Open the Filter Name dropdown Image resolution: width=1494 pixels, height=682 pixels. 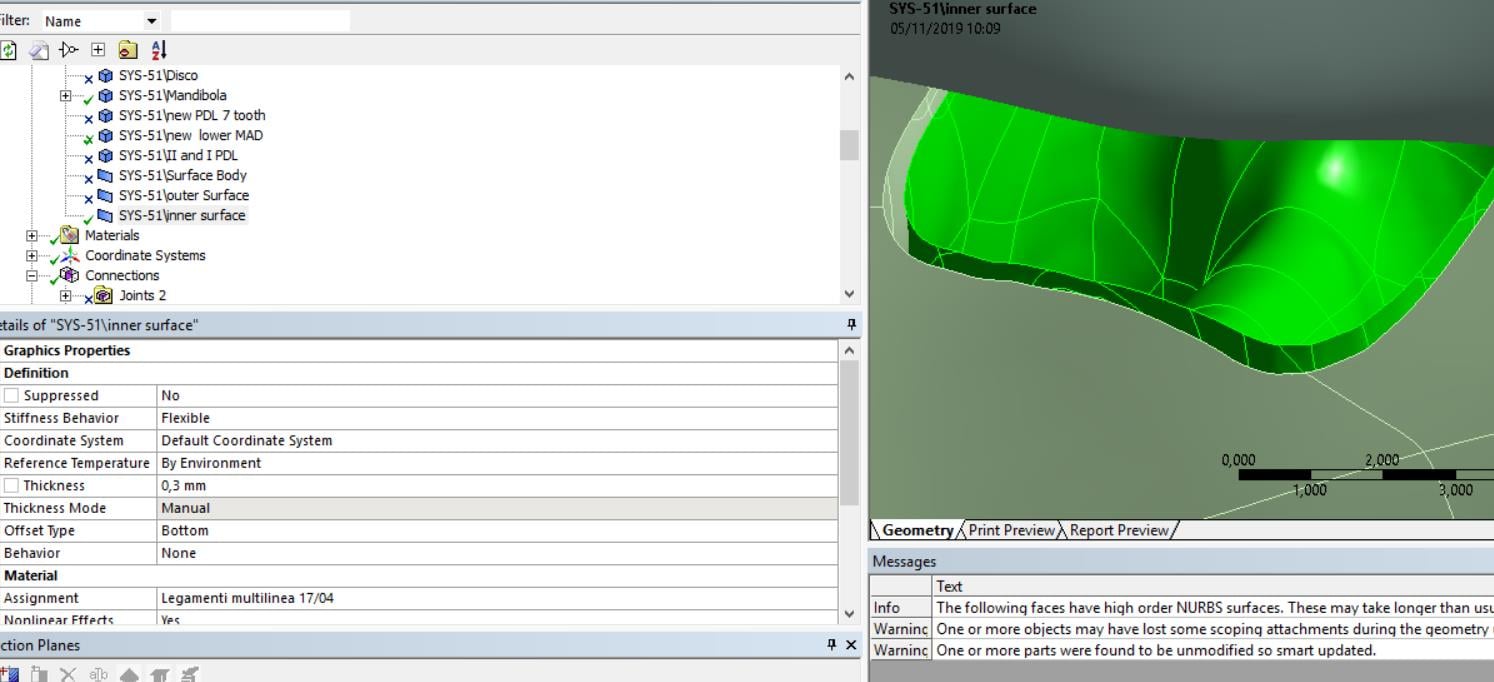tap(152, 21)
